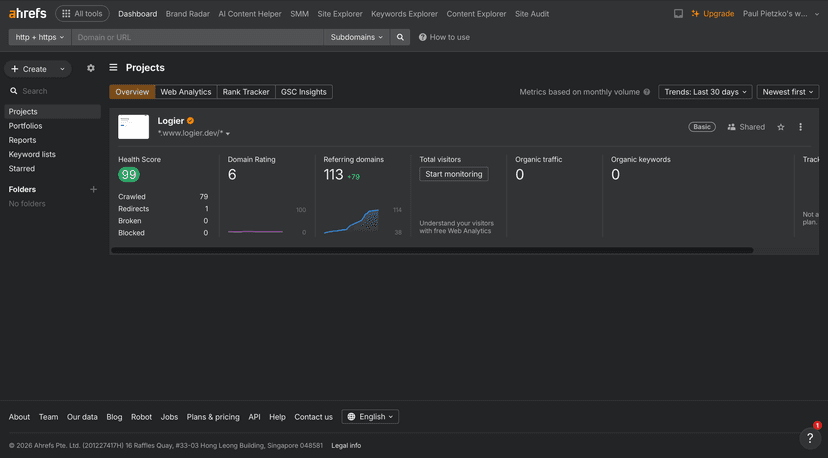Viewport: 828px width, 458px height.
Task: Switch to the Overview tab
Action: tap(132, 92)
